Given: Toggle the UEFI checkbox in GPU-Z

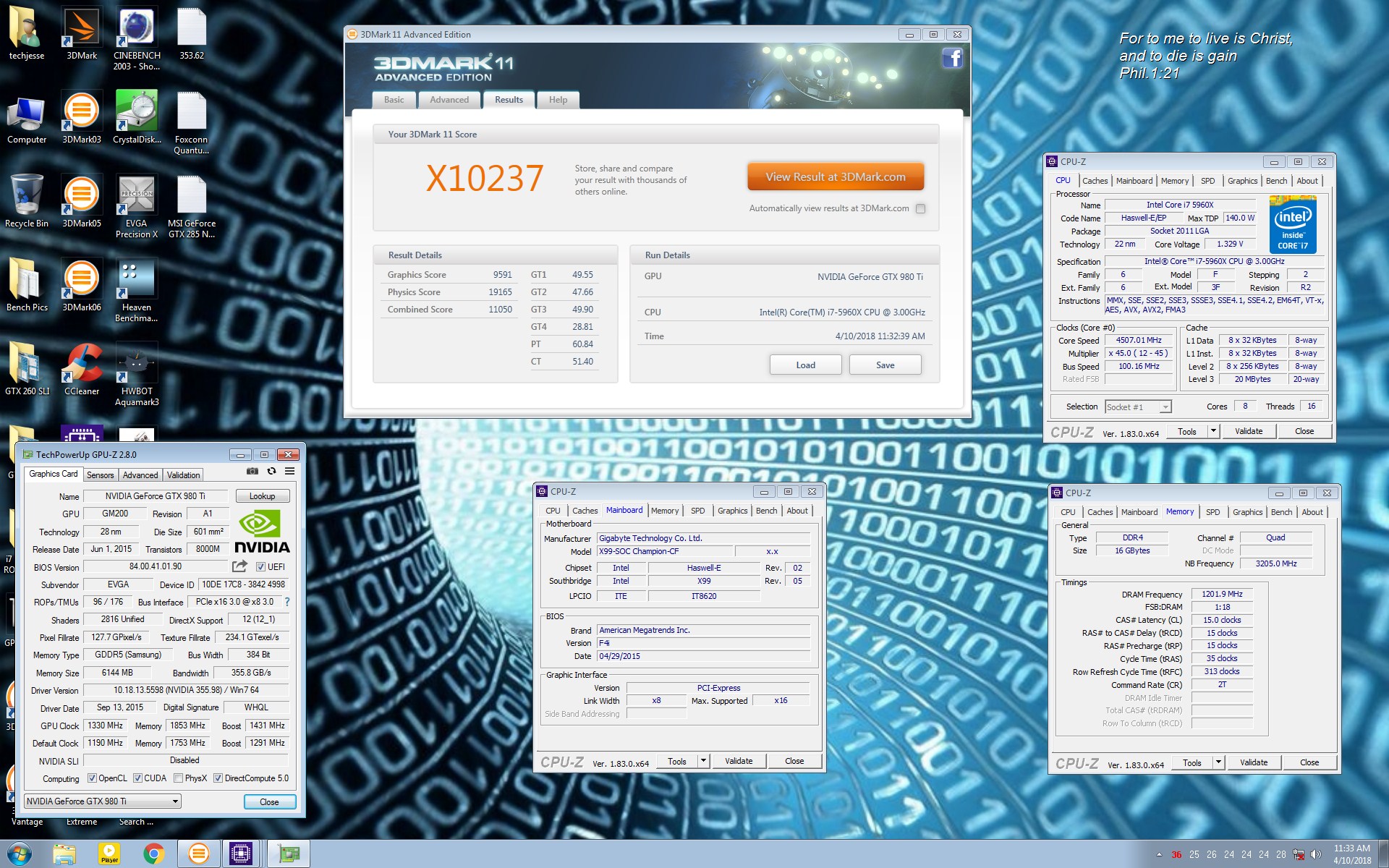Looking at the screenshot, I should pos(260,567).
